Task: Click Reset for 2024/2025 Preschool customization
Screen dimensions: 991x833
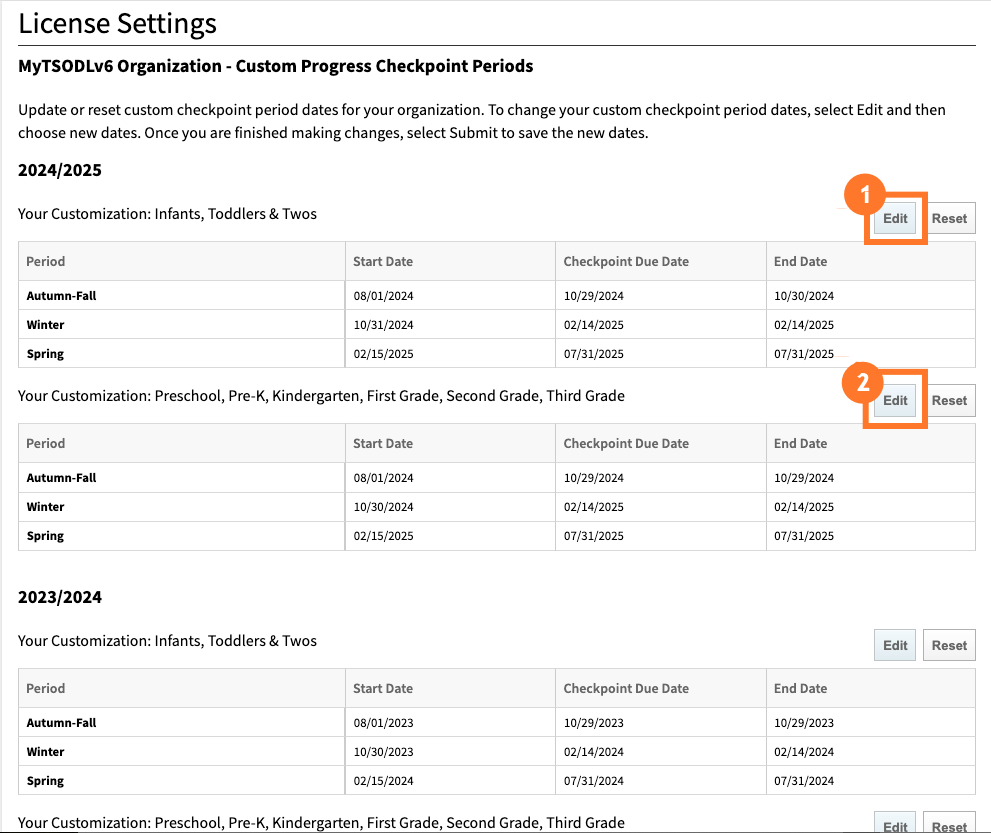Action: (948, 400)
